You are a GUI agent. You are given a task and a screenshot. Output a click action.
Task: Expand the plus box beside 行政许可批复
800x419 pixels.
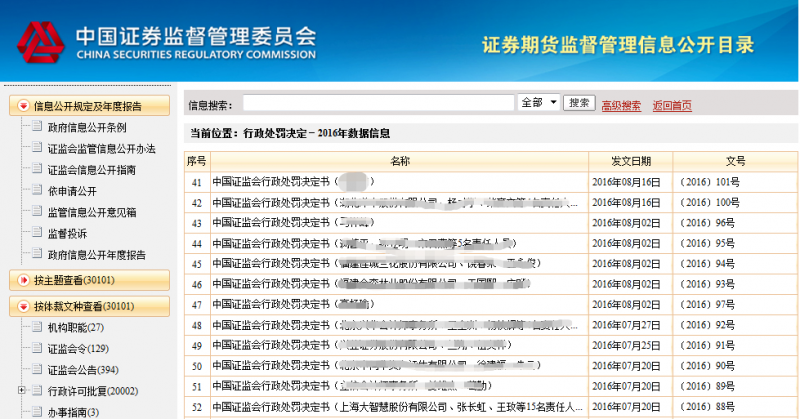(x=21, y=390)
